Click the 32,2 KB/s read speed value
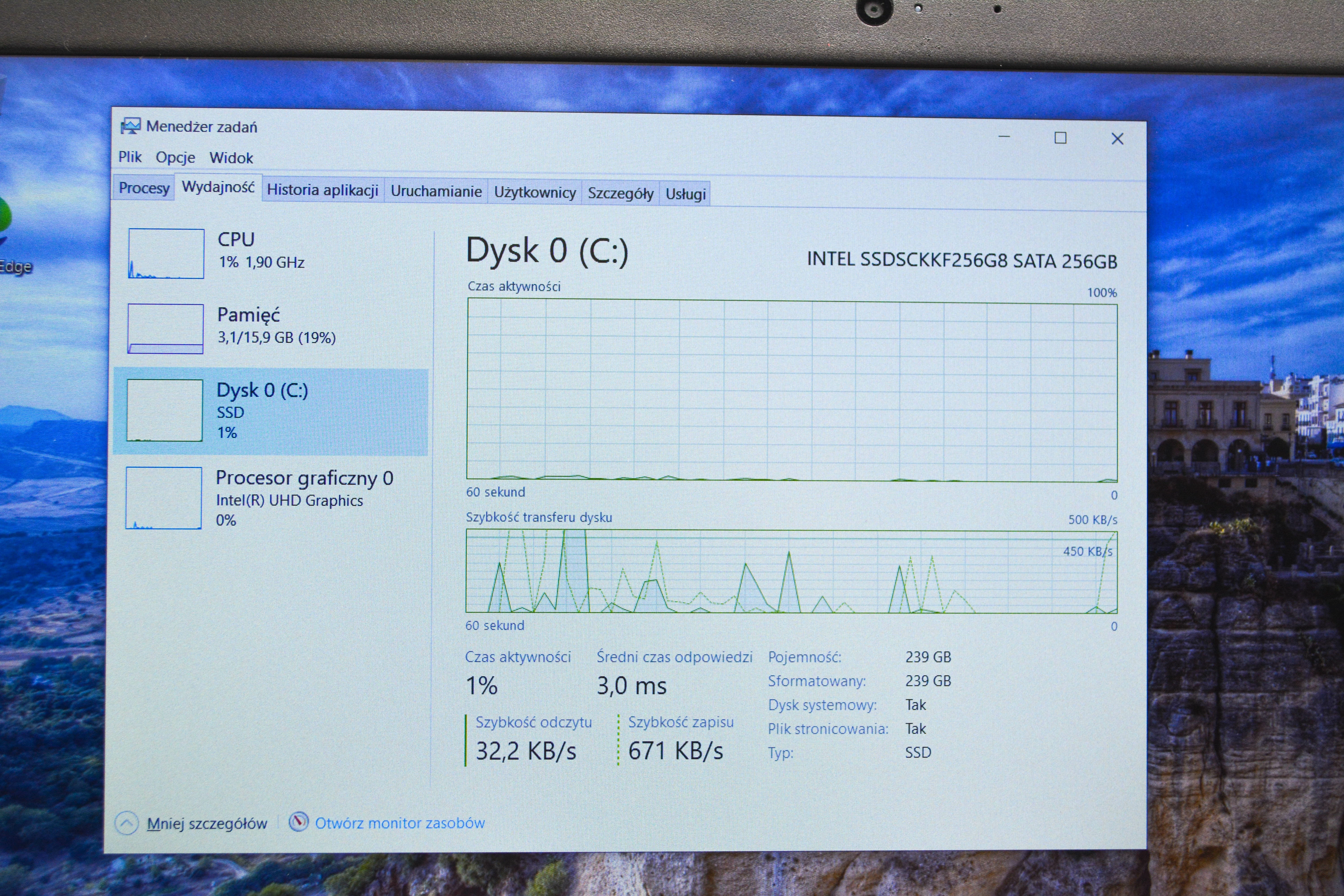1344x896 pixels. (x=526, y=751)
